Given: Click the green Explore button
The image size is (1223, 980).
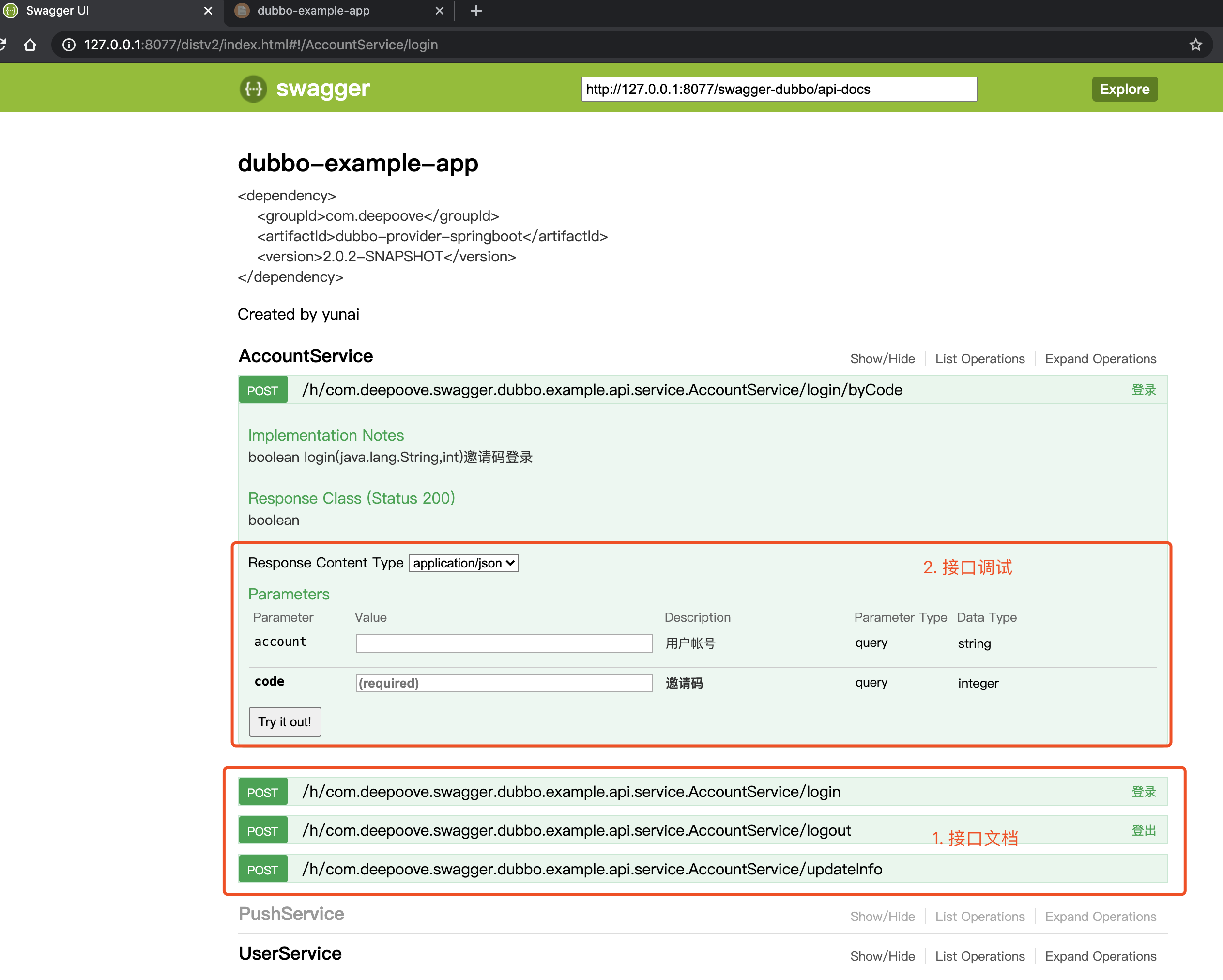Looking at the screenshot, I should click(1124, 89).
